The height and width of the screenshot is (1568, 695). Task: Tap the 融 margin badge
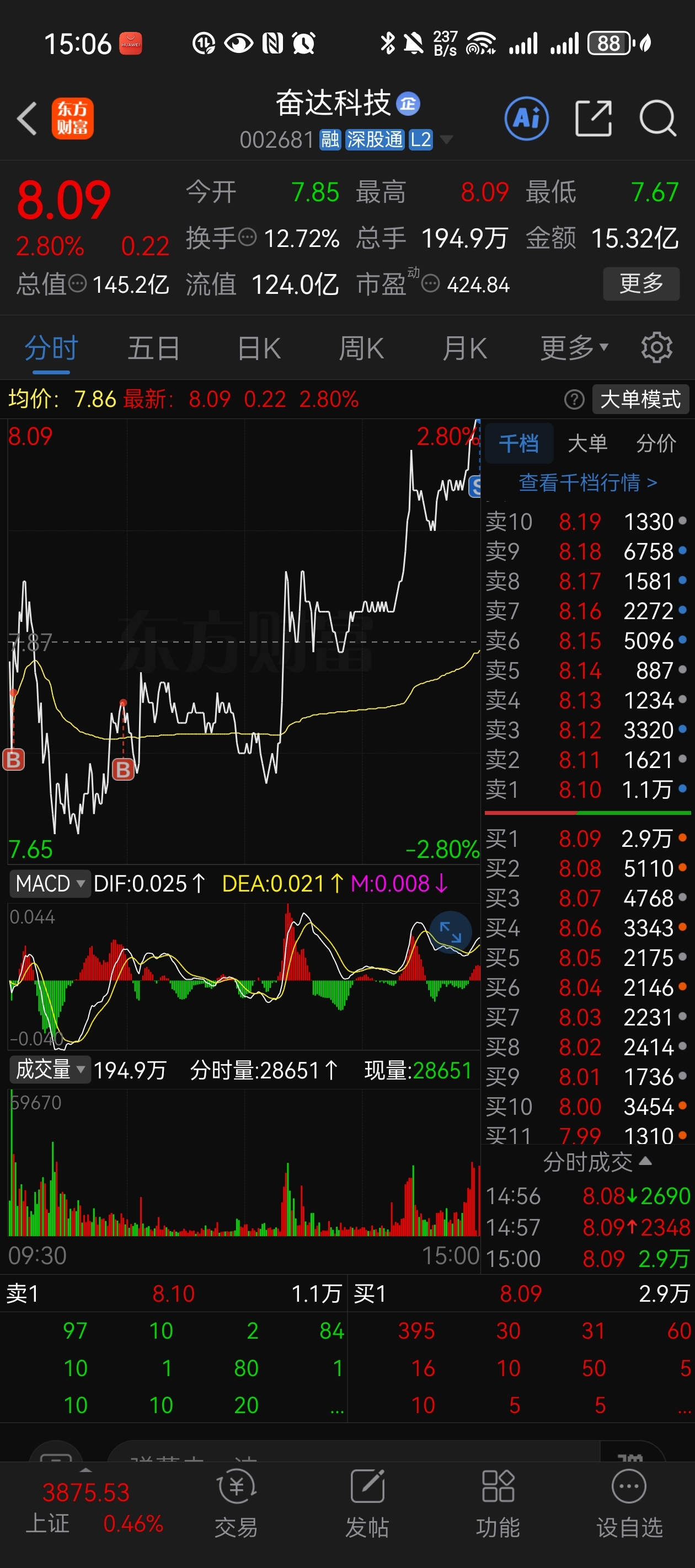tap(330, 139)
